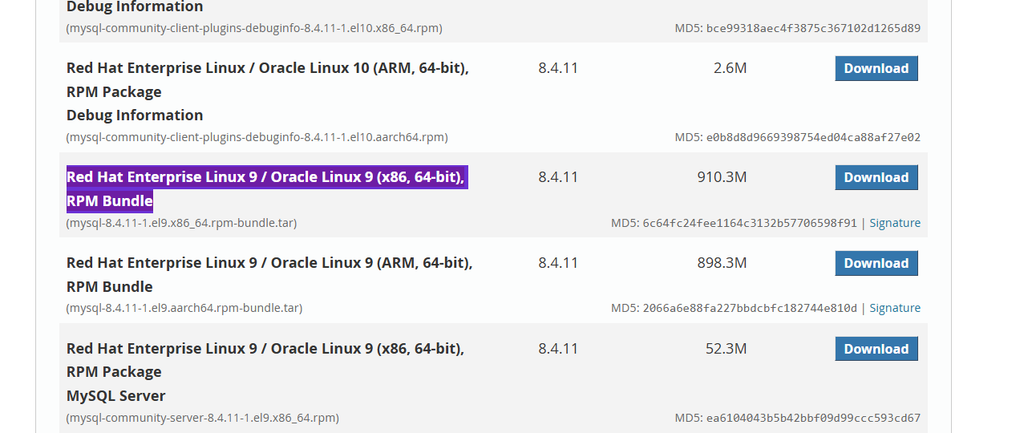The image size is (1024, 433).
Task: Click filename mysql-8.4.11-1.el9.aarch64.rpm-bundle.tar
Action: click(x=184, y=308)
